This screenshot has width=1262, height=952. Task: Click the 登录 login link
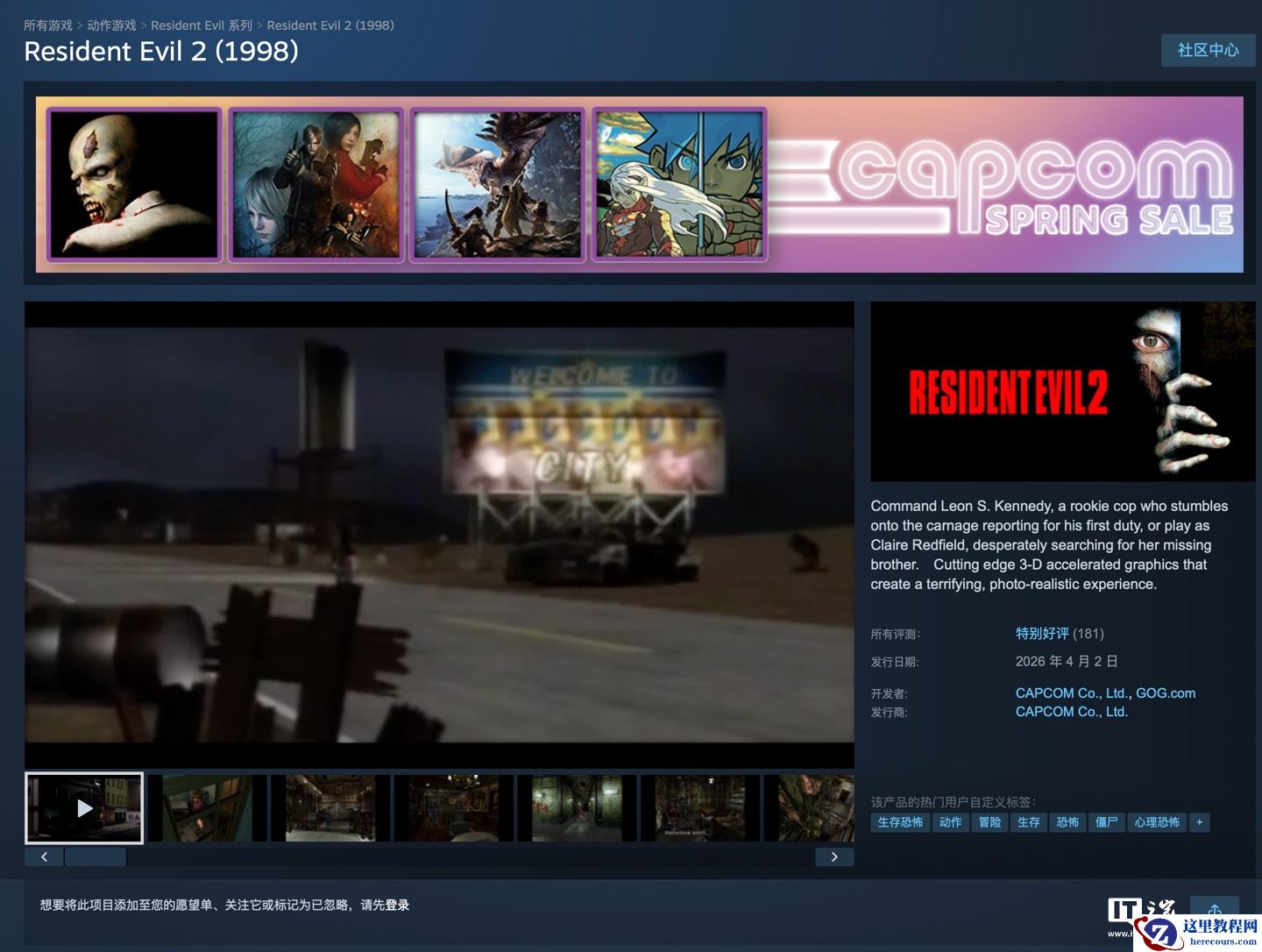coord(398,905)
